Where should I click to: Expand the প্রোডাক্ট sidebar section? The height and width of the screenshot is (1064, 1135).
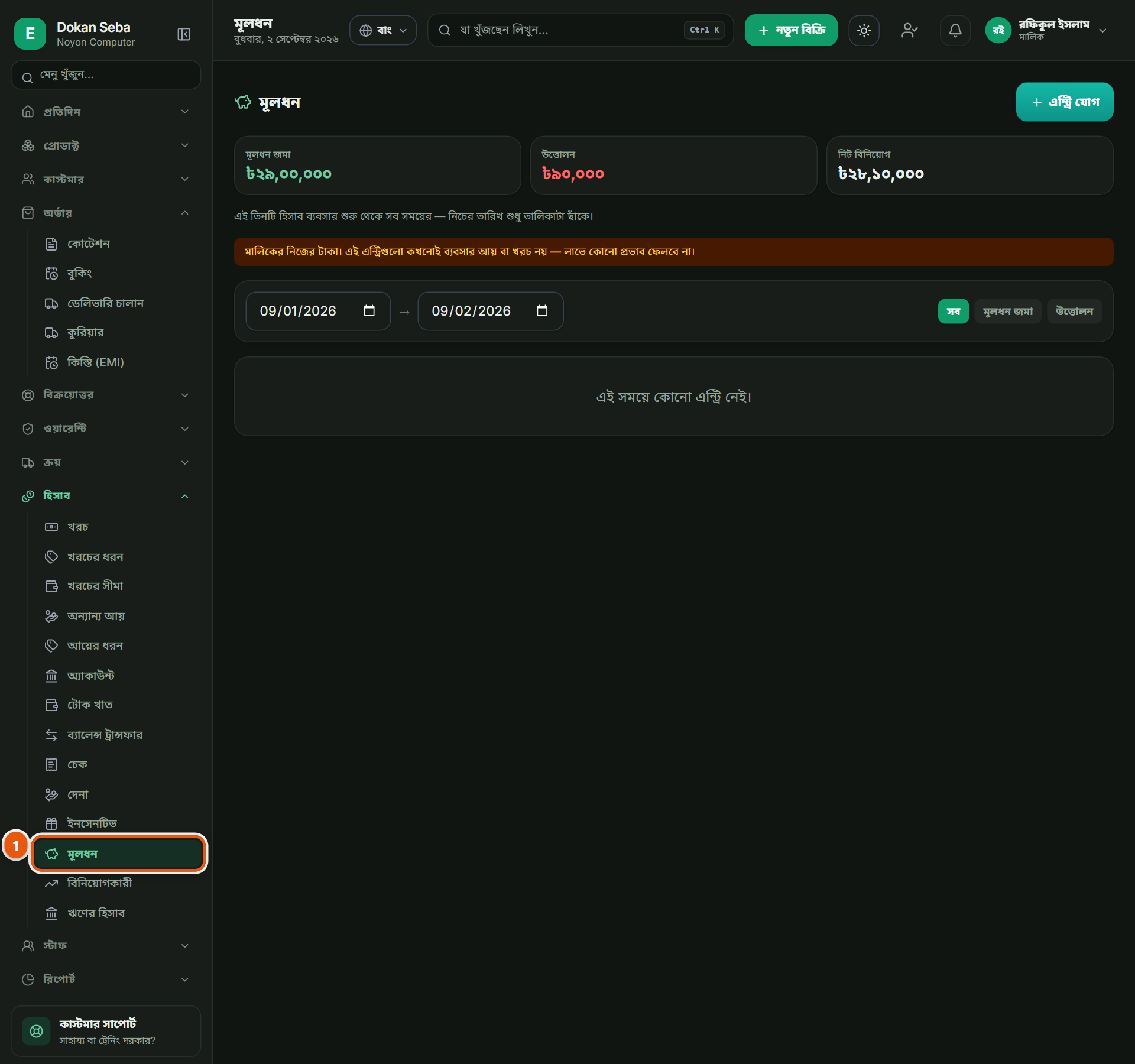point(106,145)
